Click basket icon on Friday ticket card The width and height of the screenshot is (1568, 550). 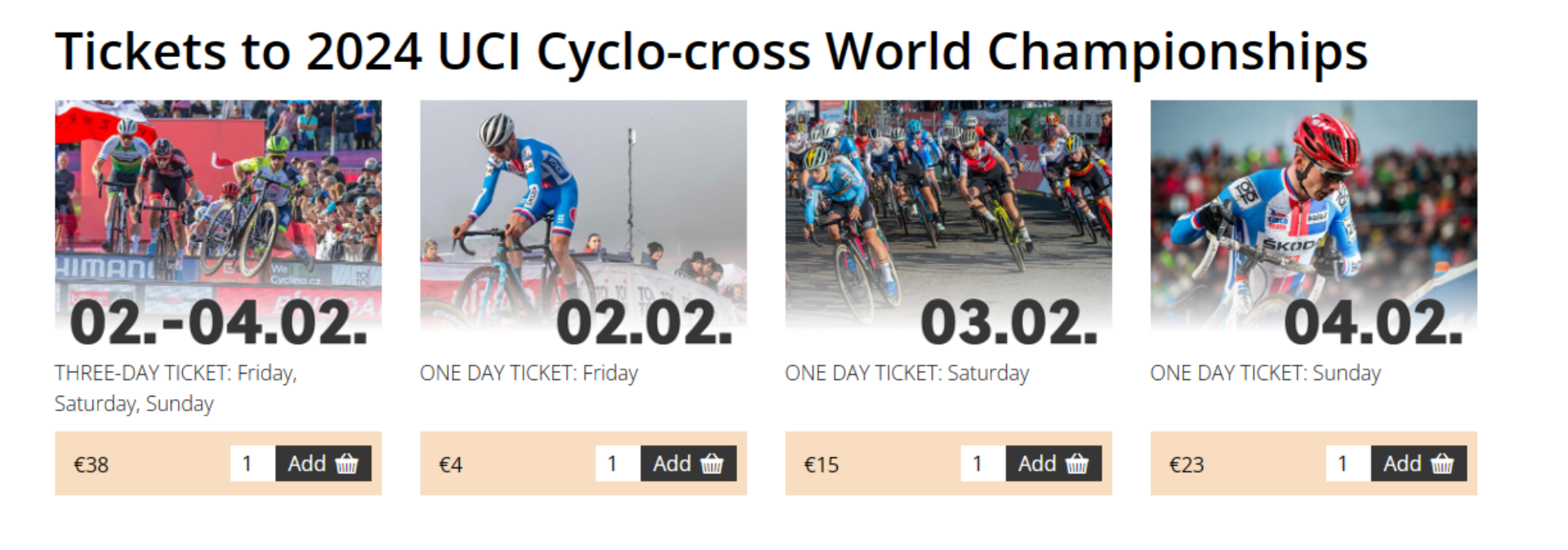point(712,464)
